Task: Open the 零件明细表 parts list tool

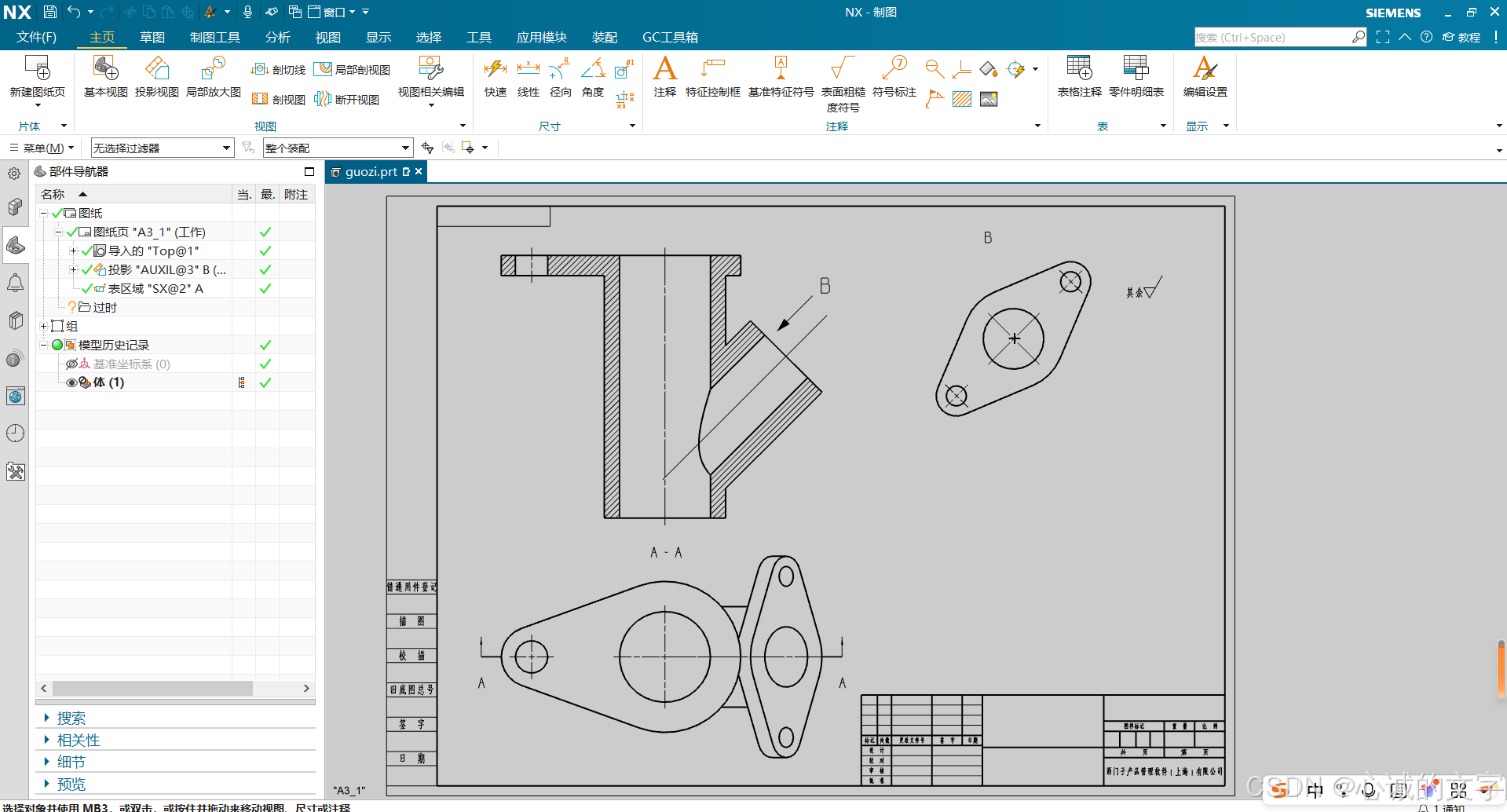Action: pos(1136,77)
